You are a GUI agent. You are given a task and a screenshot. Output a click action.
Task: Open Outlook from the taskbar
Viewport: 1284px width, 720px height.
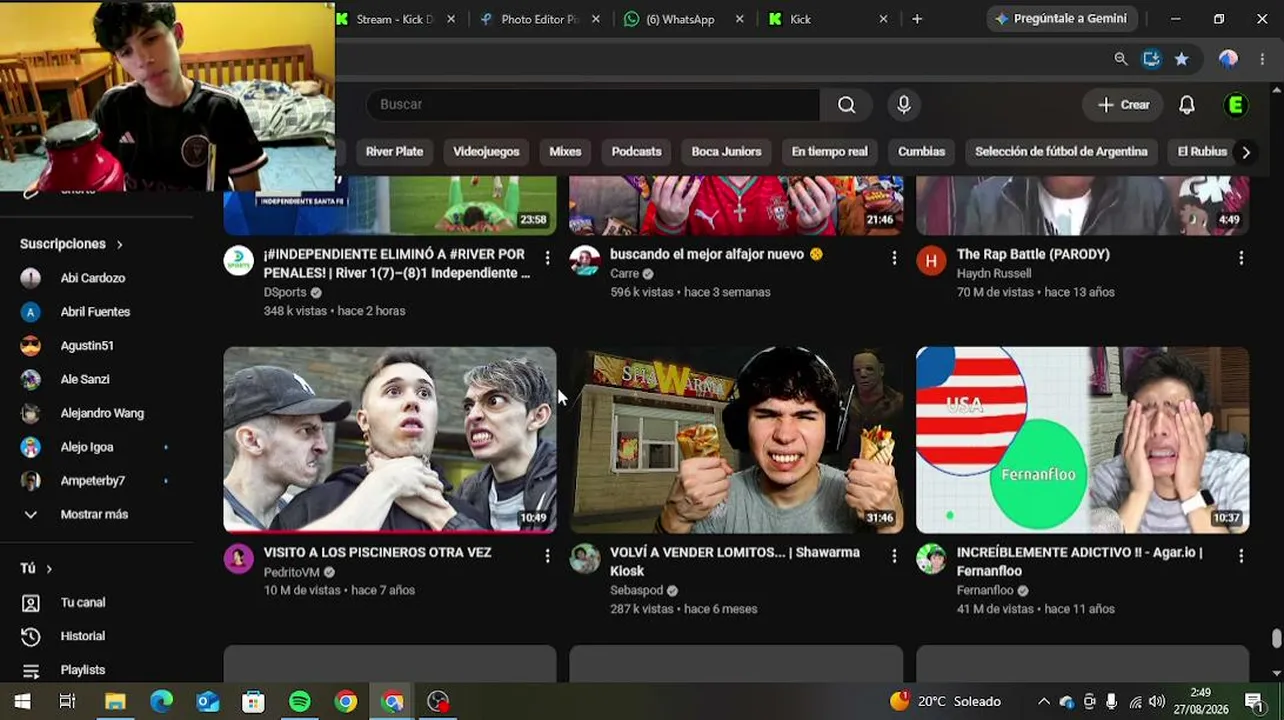(207, 702)
